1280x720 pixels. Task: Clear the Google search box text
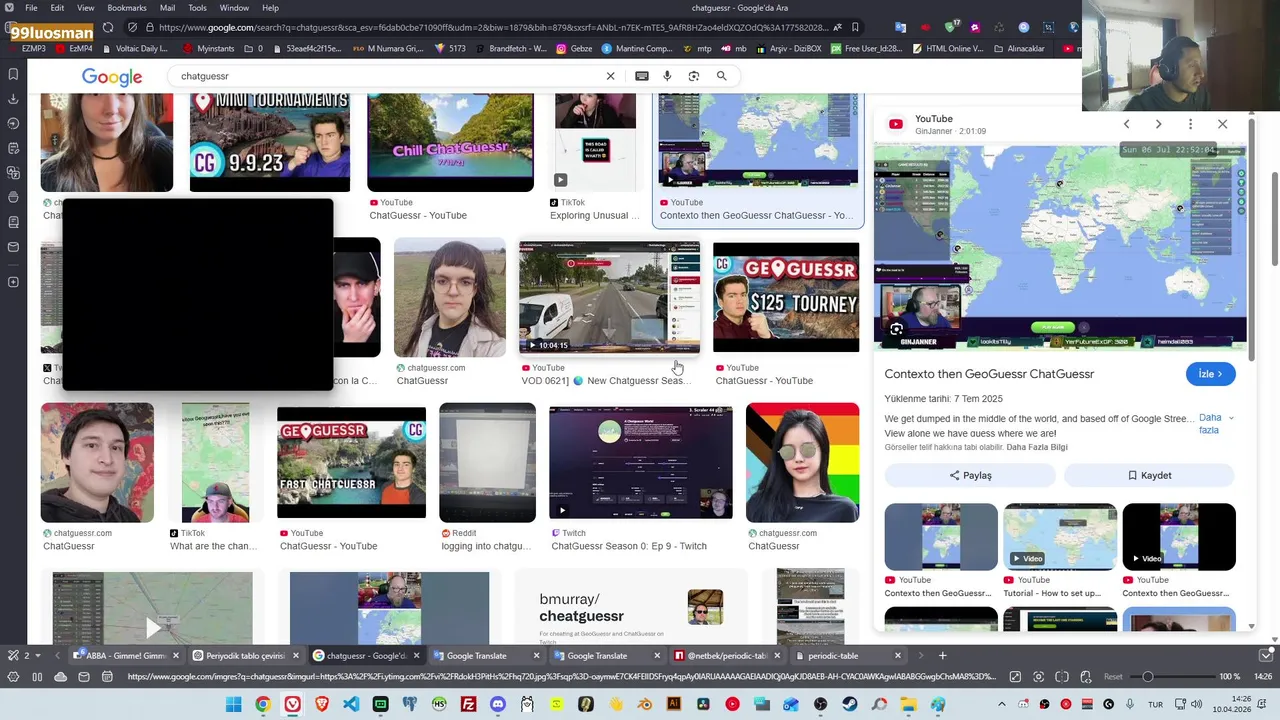[610, 76]
